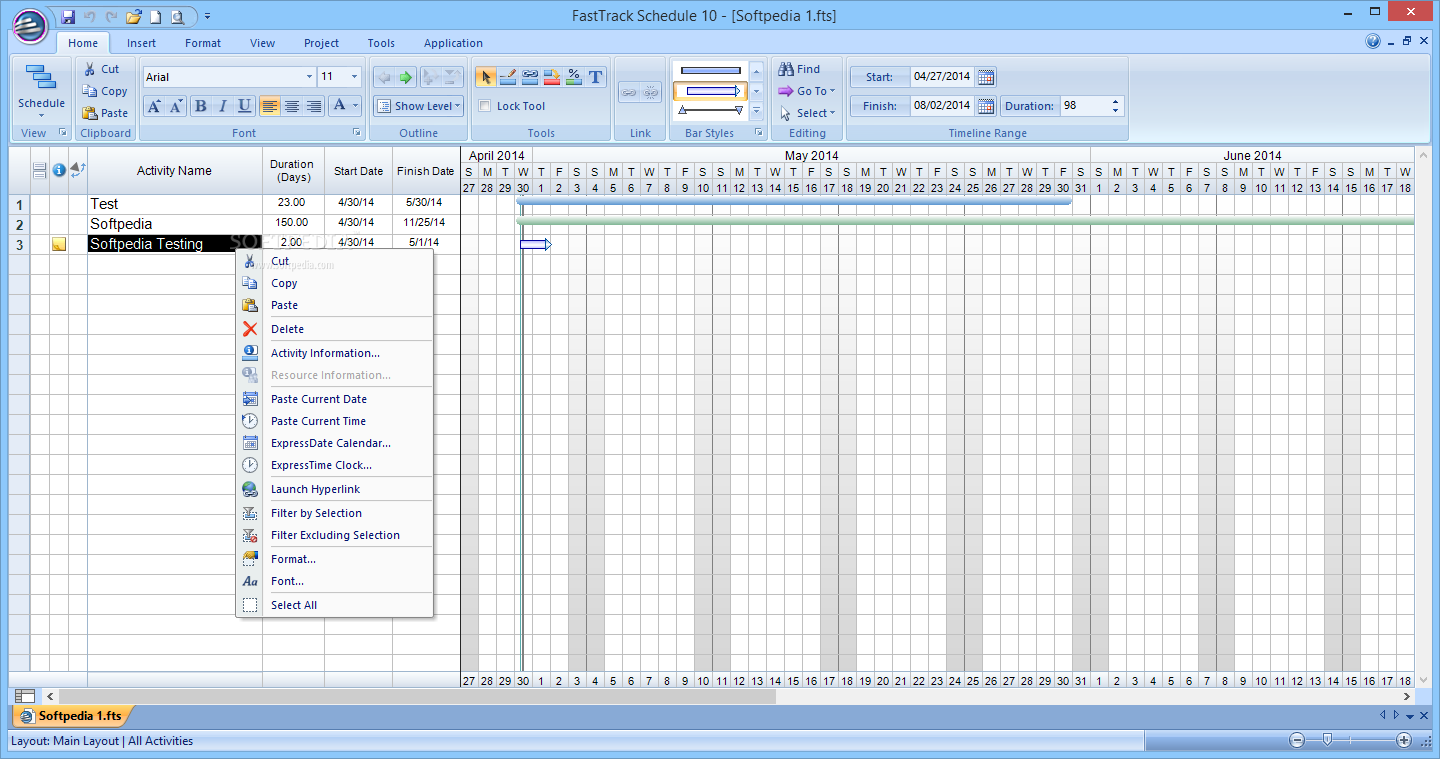The width and height of the screenshot is (1440, 759).
Task: Toggle Italic formatting
Action: tap(222, 106)
